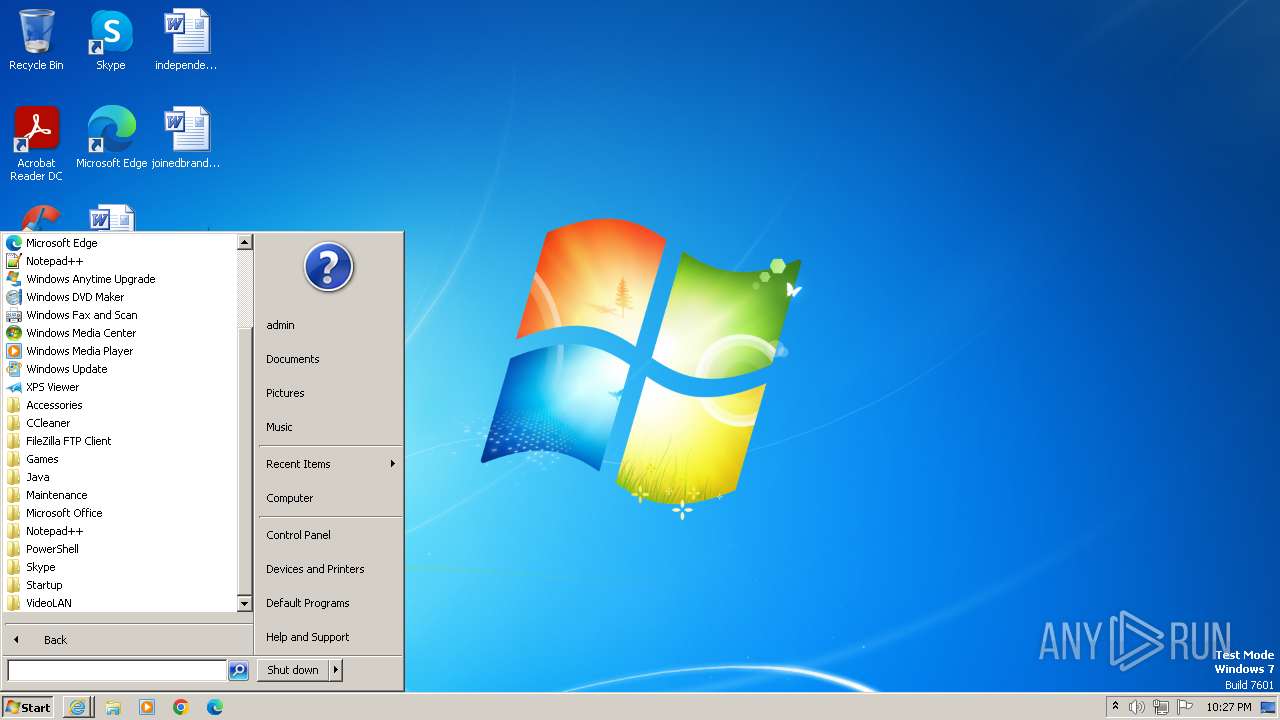This screenshot has width=1280, height=720.
Task: Open Internet Explorer from the taskbar
Action: tap(77, 707)
